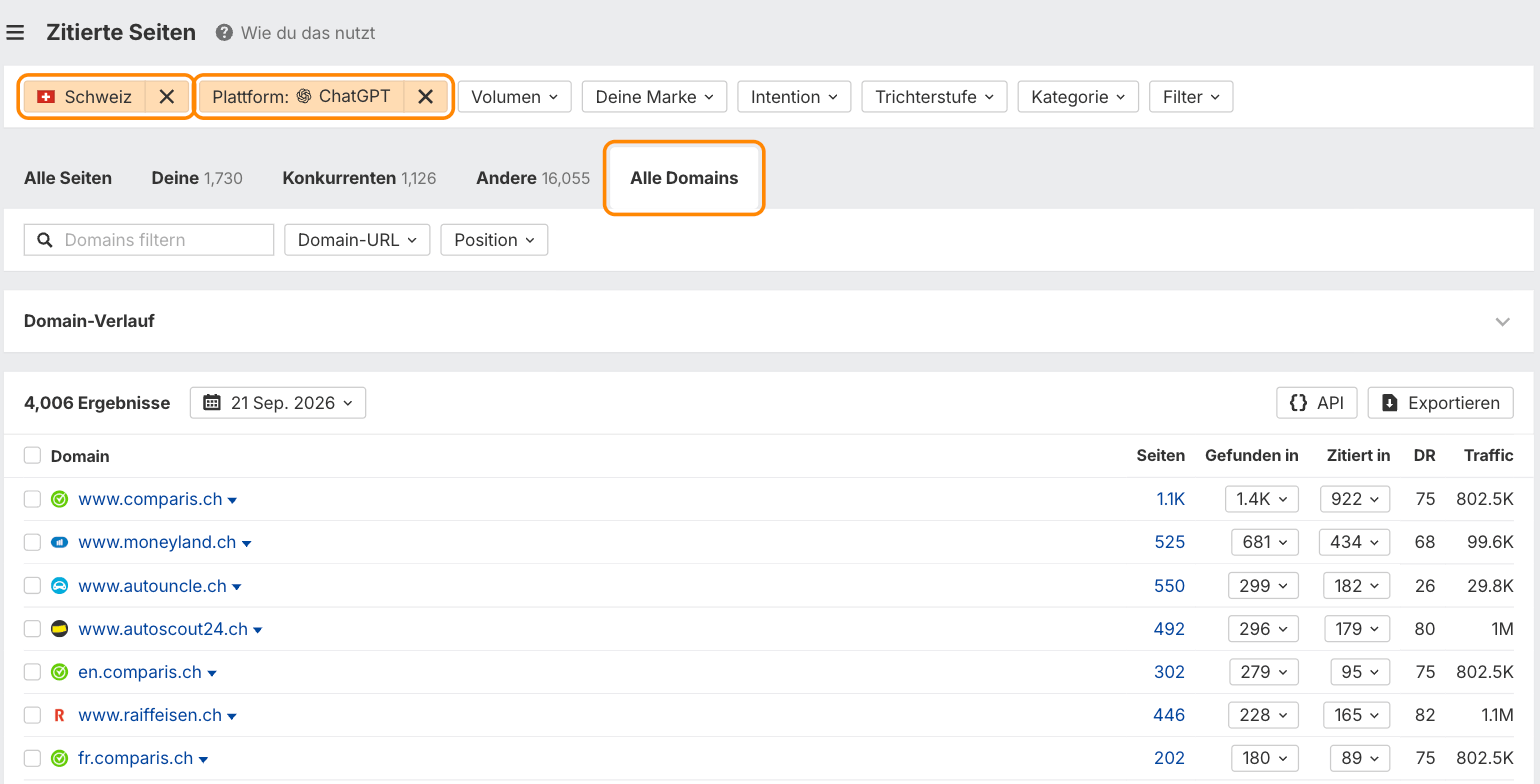Check the www.autouncle.ch row checkbox
The image size is (1540, 784).
(x=32, y=586)
